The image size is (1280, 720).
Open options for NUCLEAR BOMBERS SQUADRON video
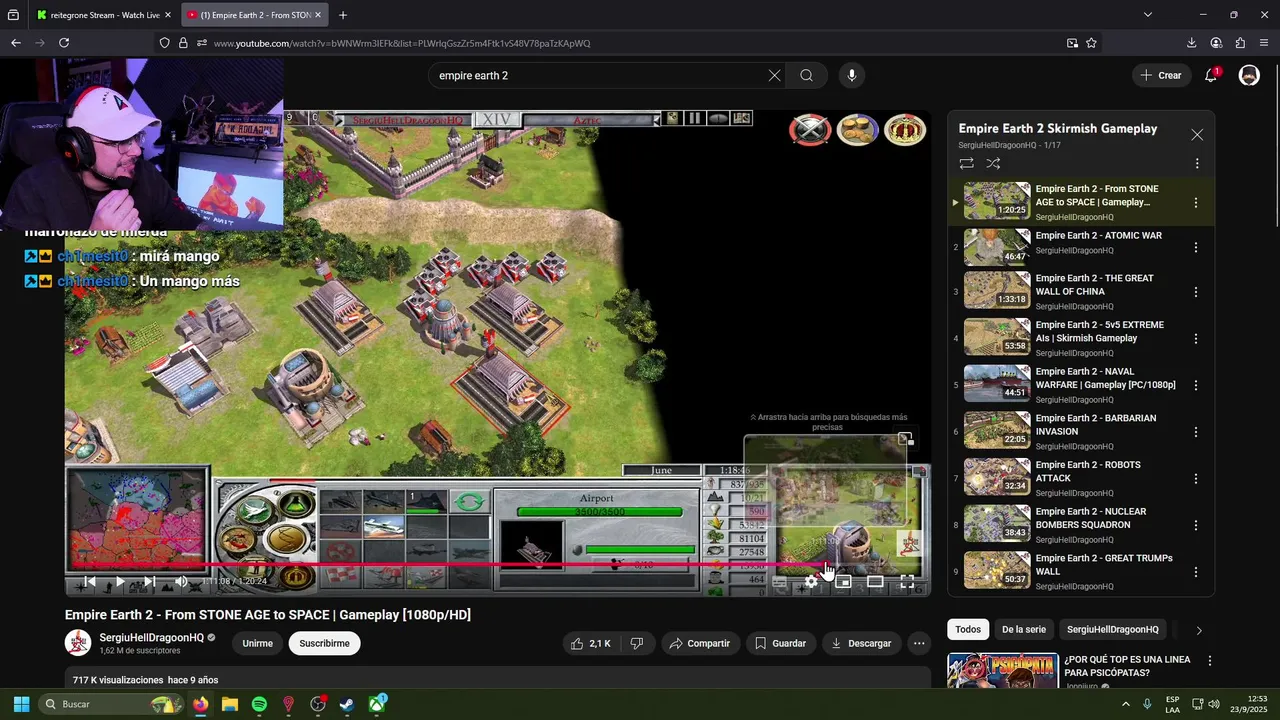tap(1195, 525)
